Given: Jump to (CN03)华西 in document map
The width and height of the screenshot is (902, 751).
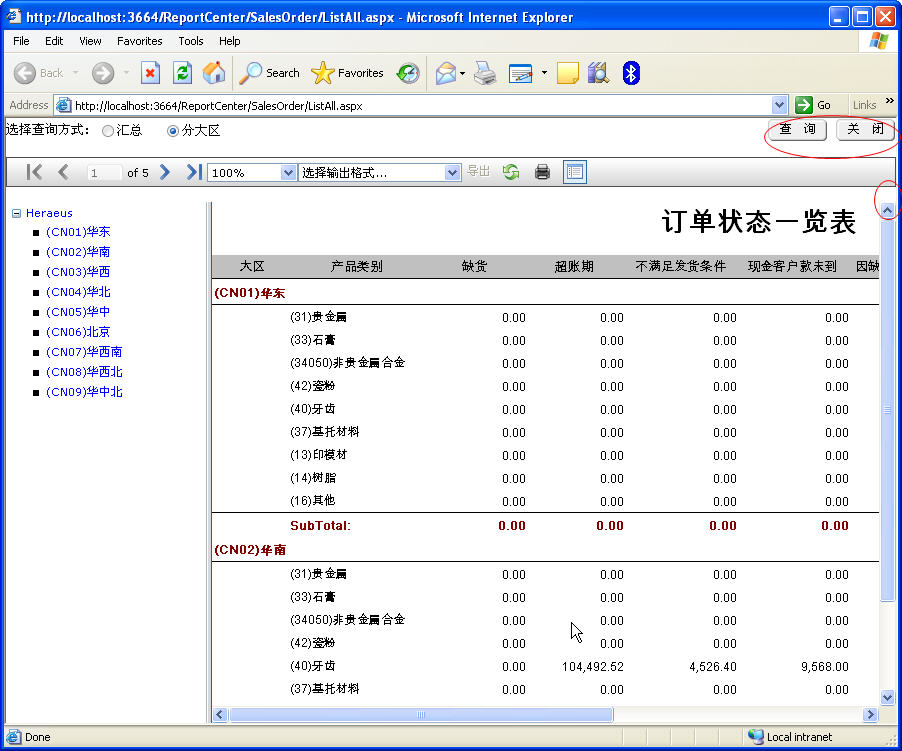Looking at the screenshot, I should pyautogui.click(x=78, y=271).
